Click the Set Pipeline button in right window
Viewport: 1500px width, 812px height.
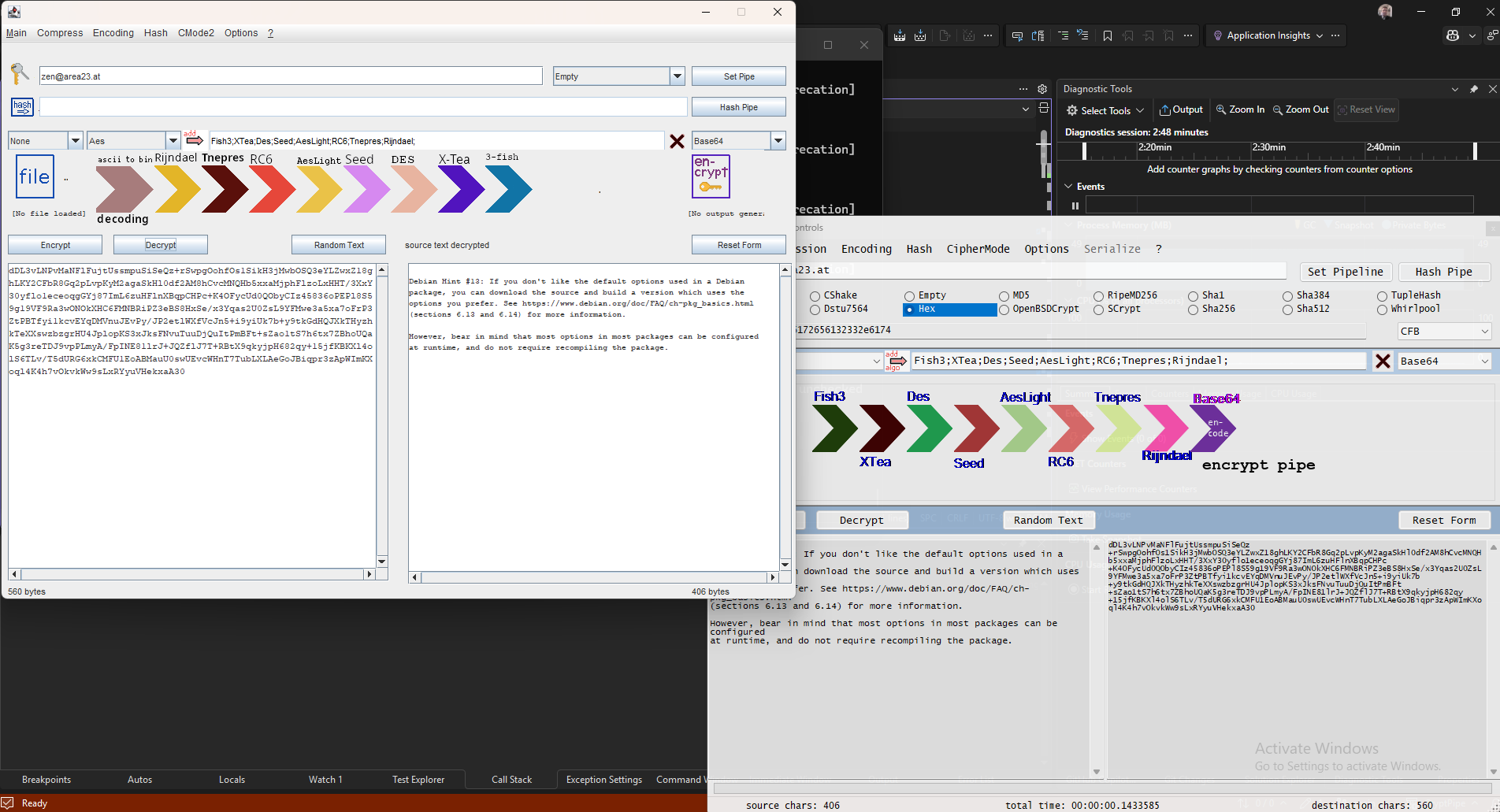[1346, 272]
